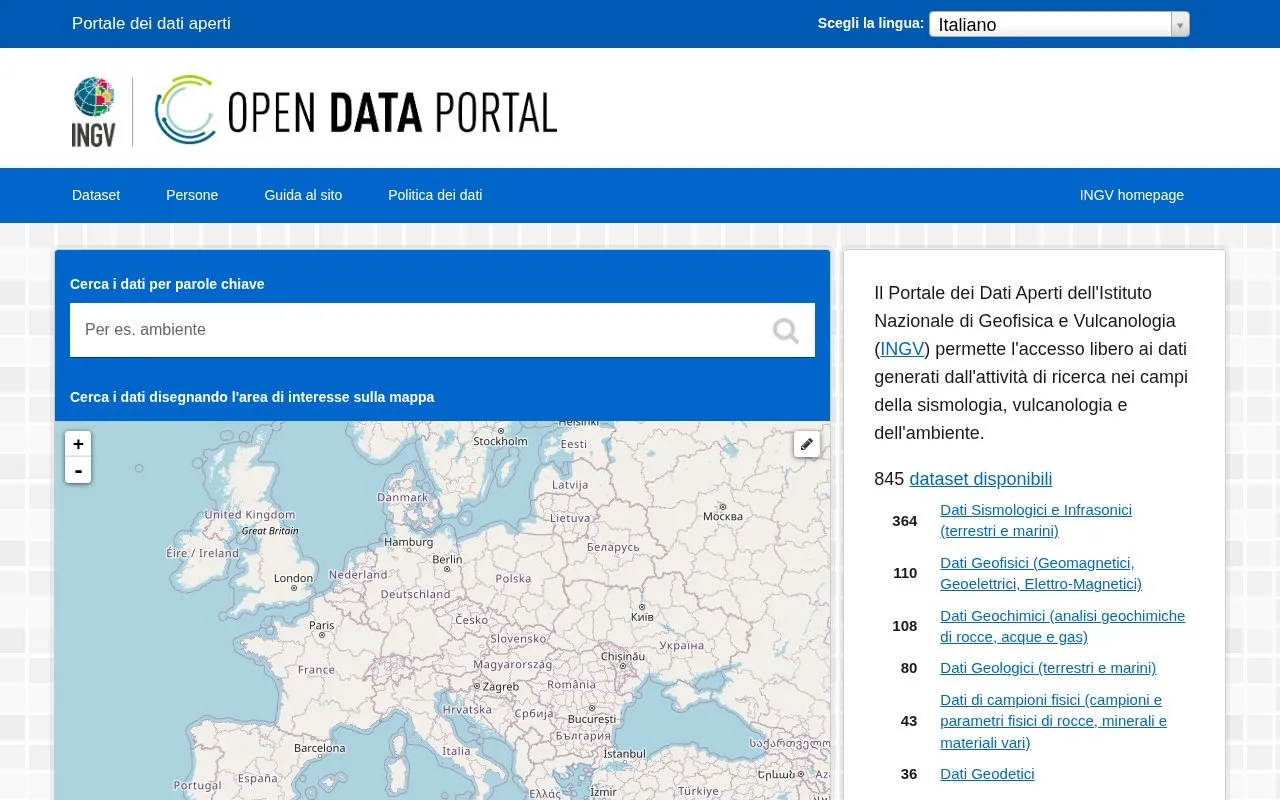
Task: Open Dati Geofisici category
Action: point(1041,573)
